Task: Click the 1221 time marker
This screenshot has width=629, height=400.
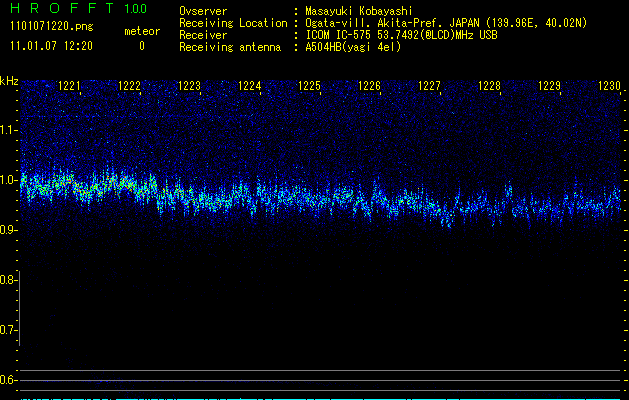Action: tap(70, 87)
